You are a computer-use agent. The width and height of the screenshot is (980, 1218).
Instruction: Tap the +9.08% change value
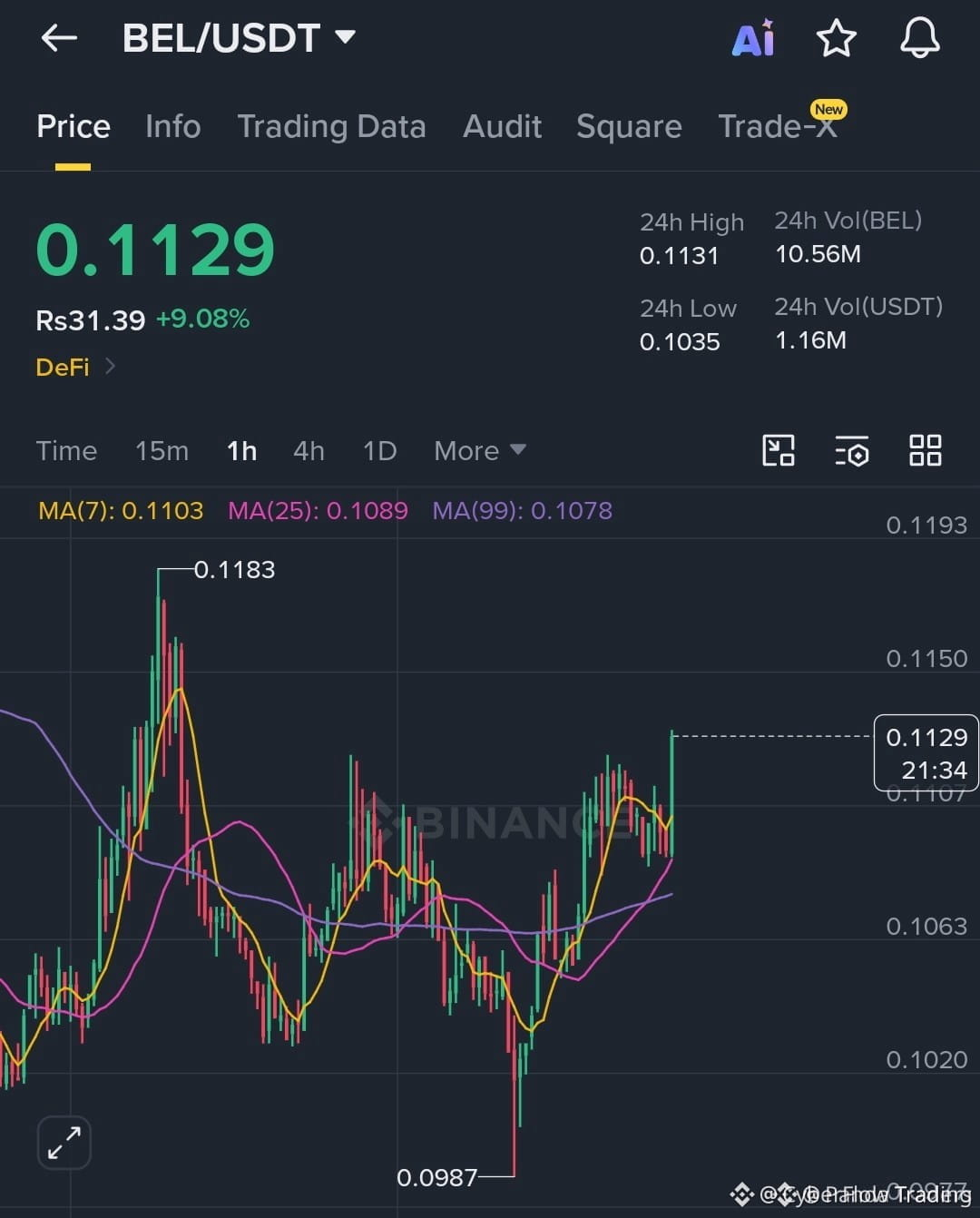coord(202,319)
